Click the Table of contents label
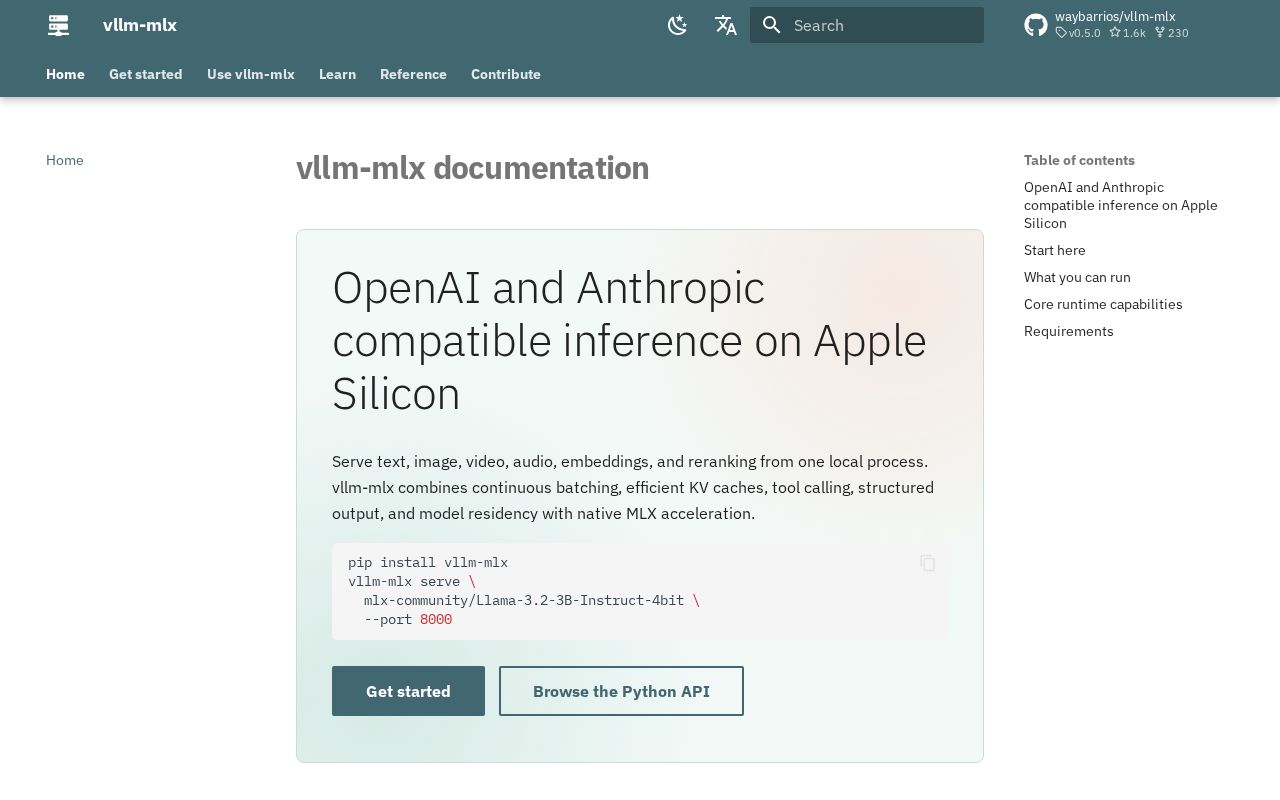1280x800 pixels. 1079,160
